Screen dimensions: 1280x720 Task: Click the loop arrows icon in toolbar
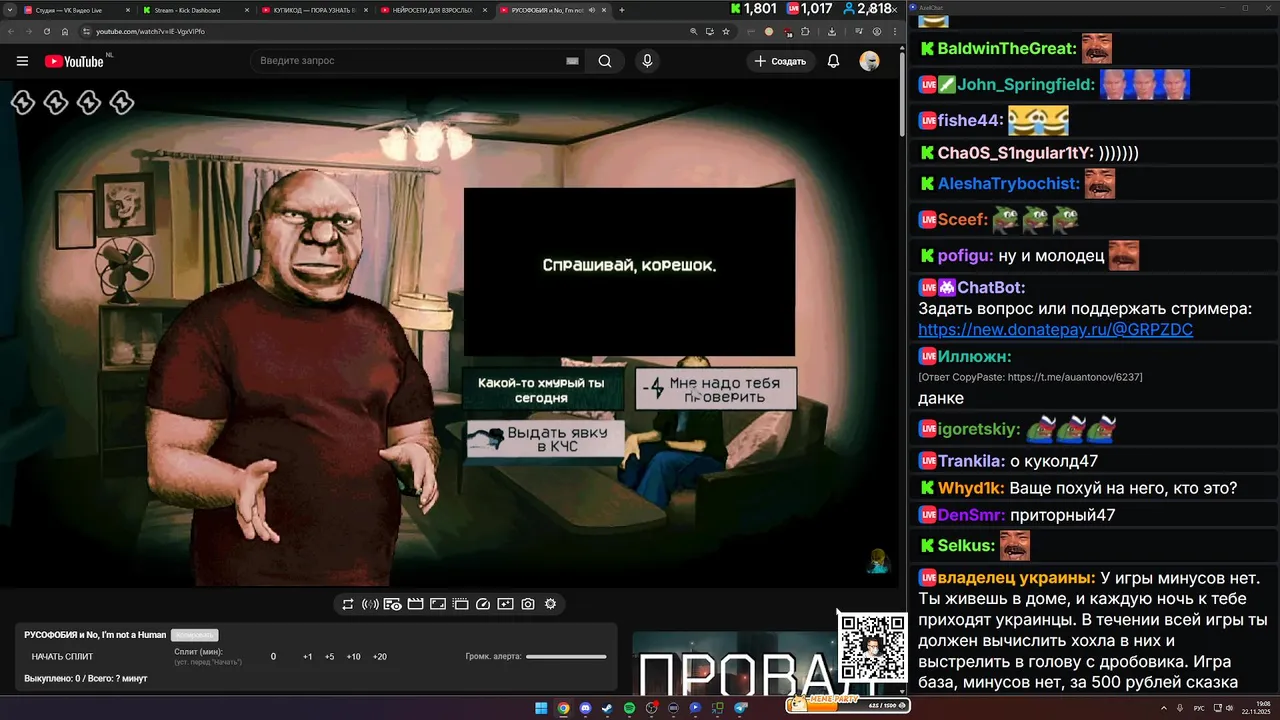pyautogui.click(x=348, y=604)
